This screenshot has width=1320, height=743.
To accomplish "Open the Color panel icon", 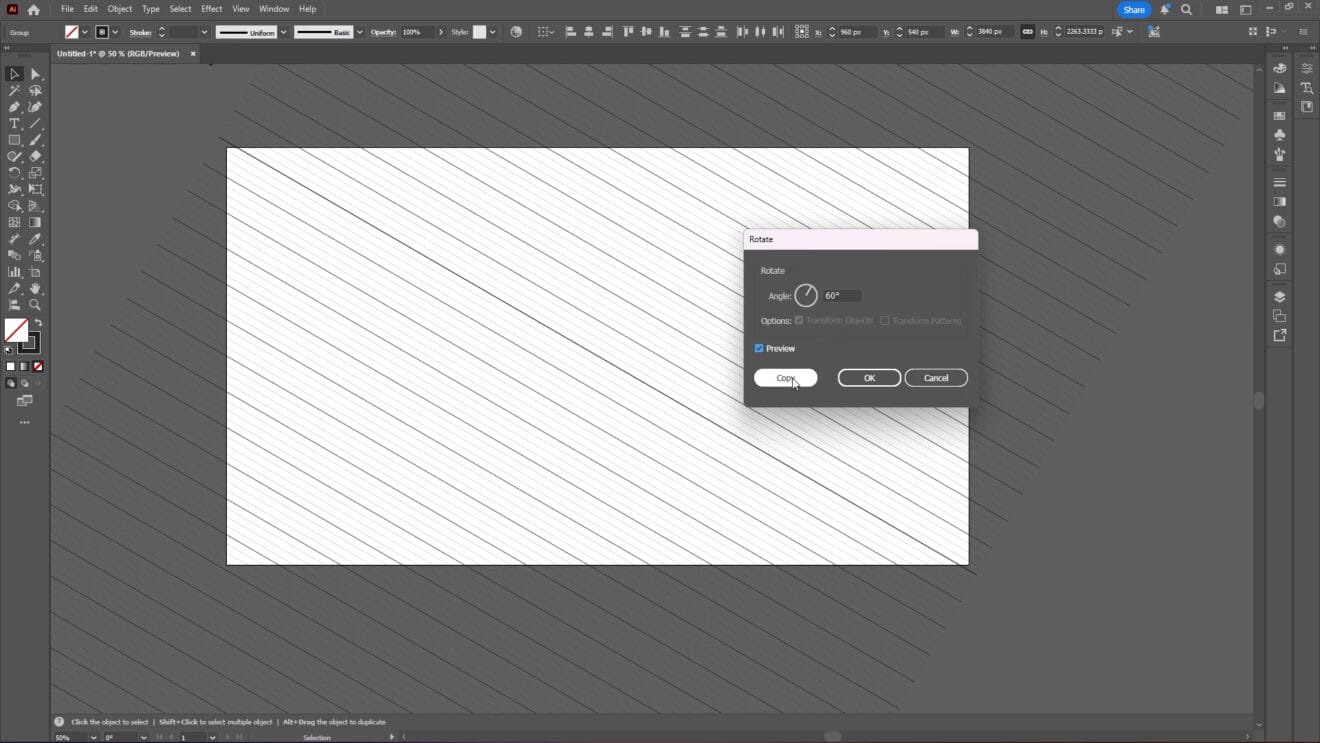I will (x=1280, y=68).
